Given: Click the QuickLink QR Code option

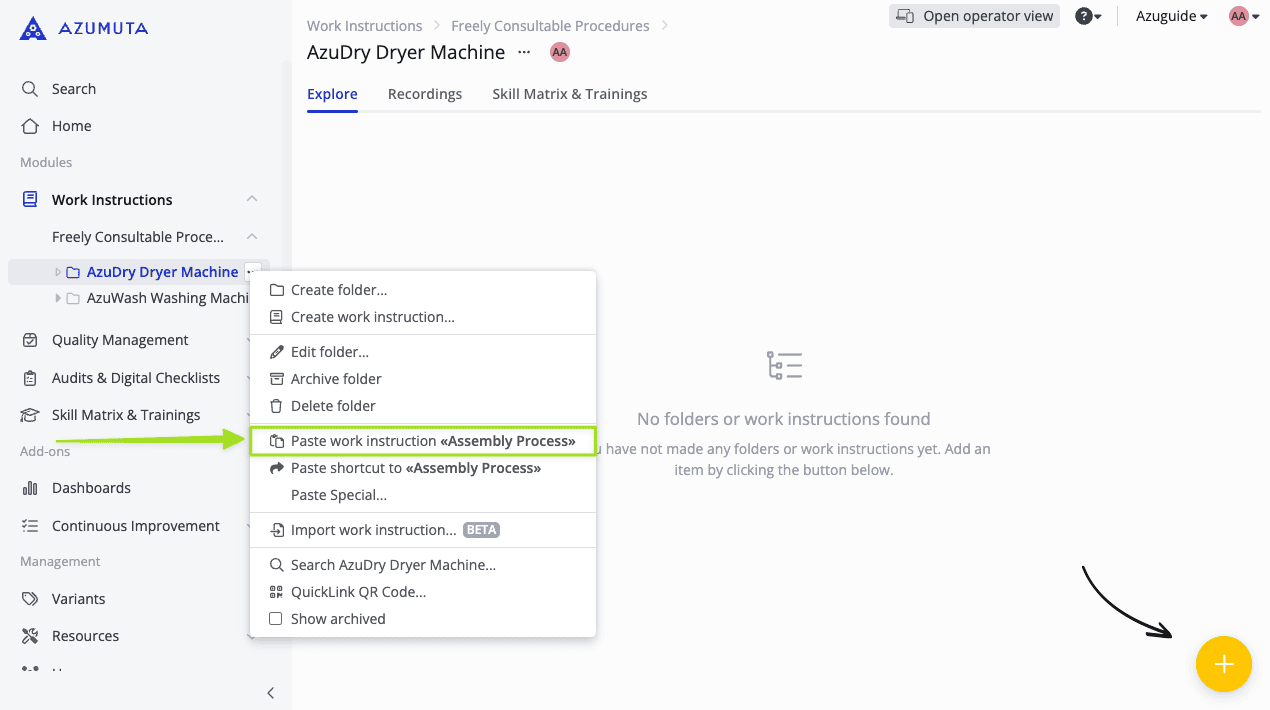Looking at the screenshot, I should [358, 592].
